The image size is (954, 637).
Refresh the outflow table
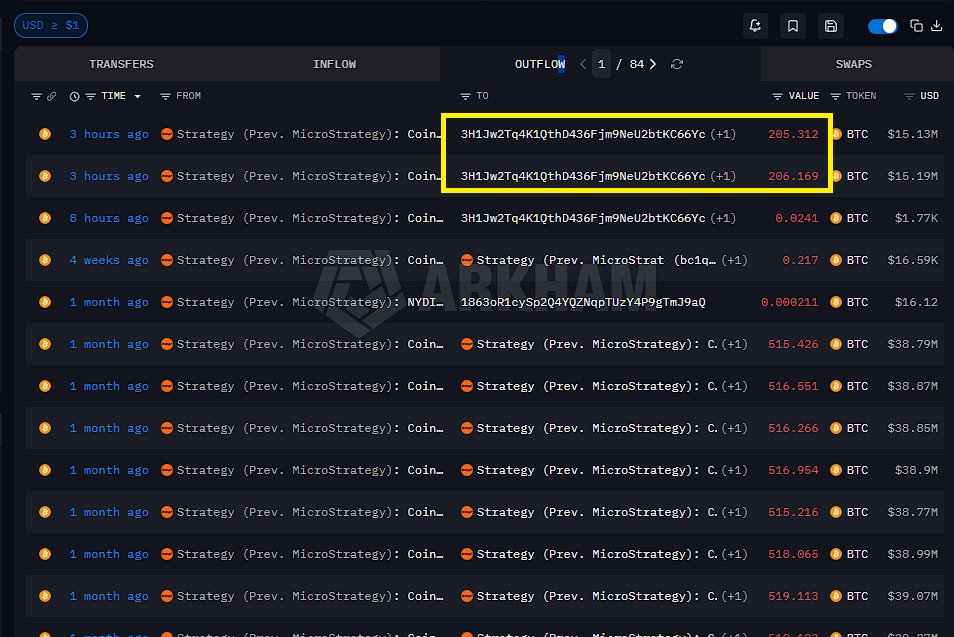(x=677, y=64)
